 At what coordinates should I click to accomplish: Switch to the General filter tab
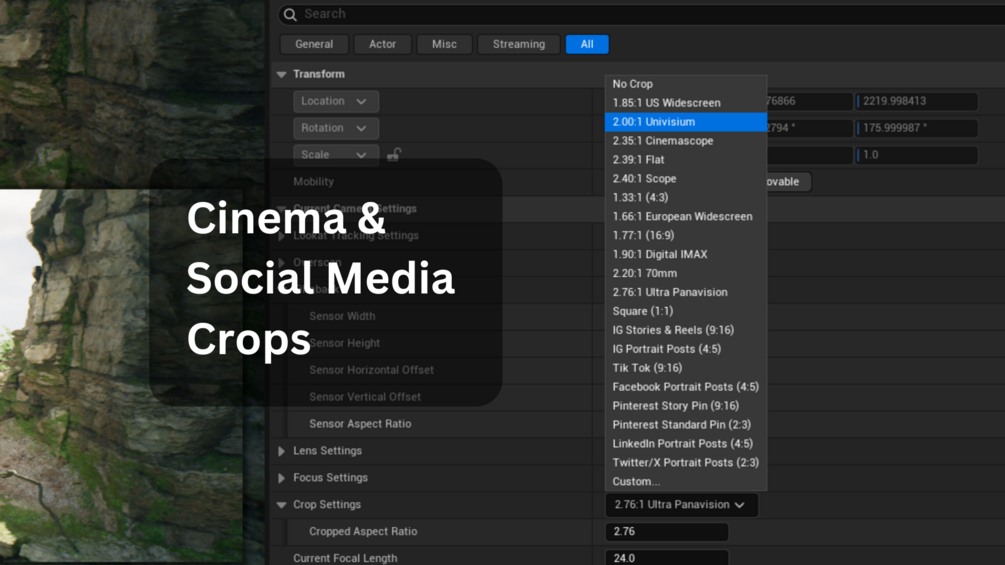pyautogui.click(x=314, y=44)
